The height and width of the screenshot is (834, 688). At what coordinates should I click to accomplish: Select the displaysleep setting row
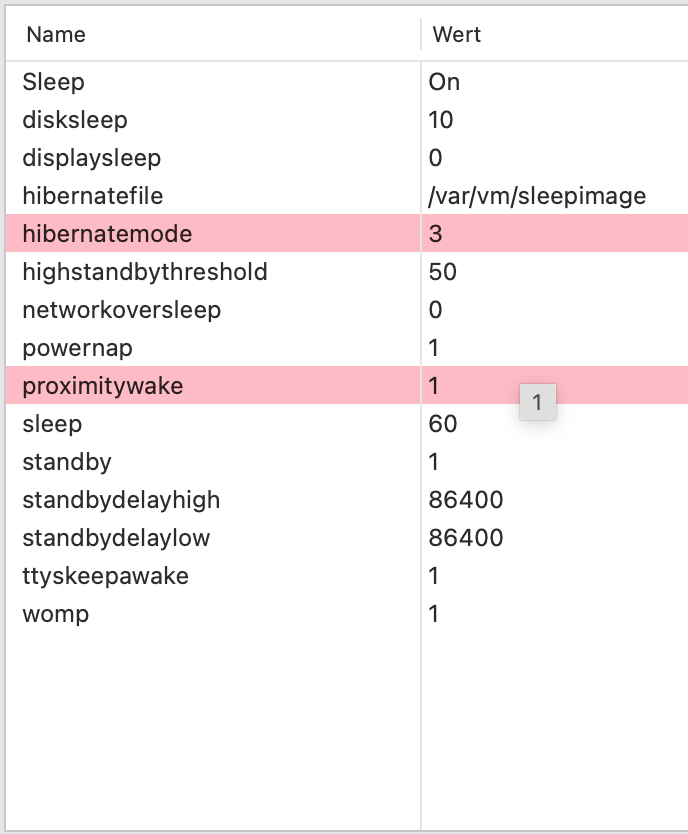click(x=91, y=158)
